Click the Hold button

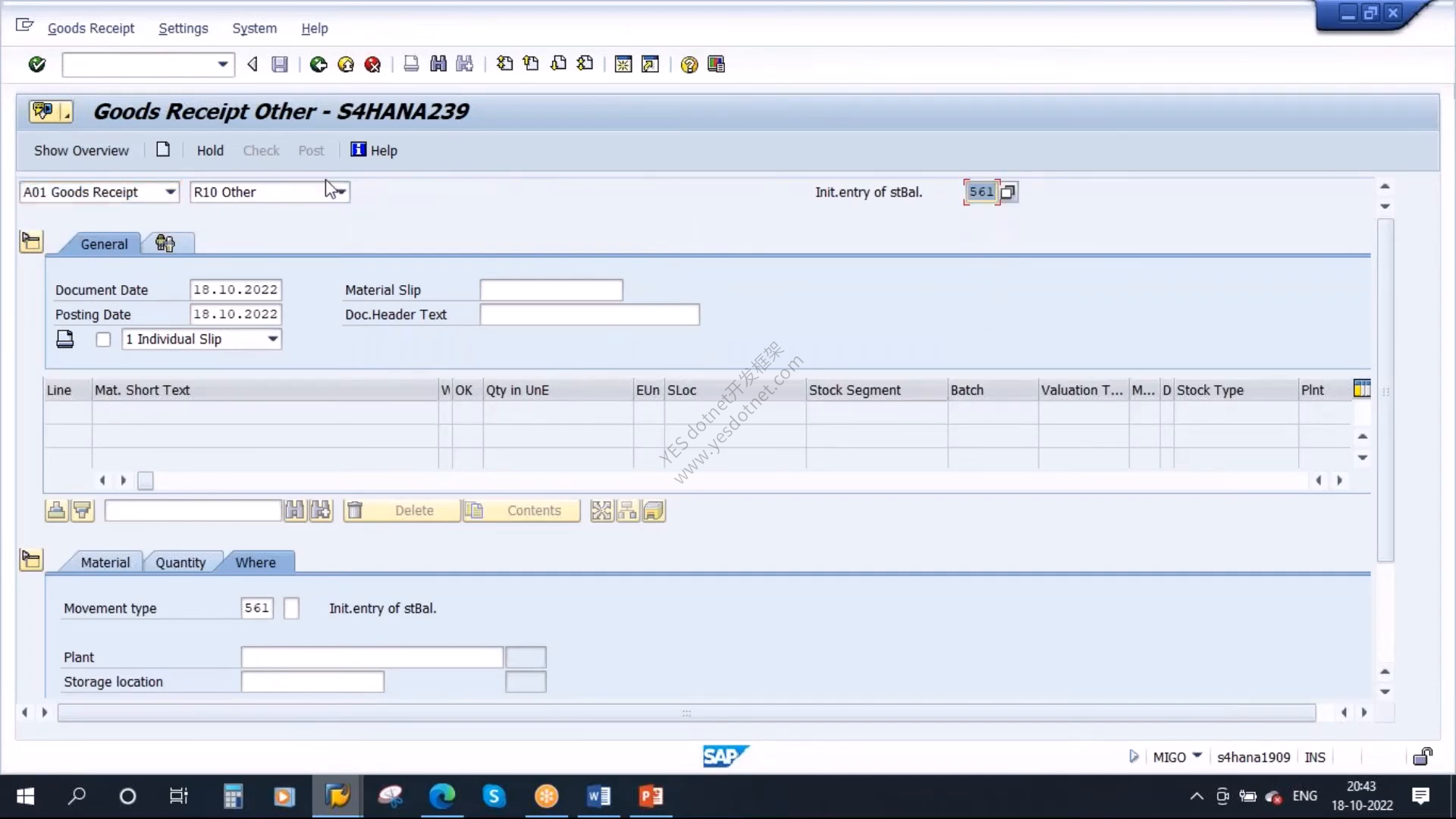coord(210,150)
